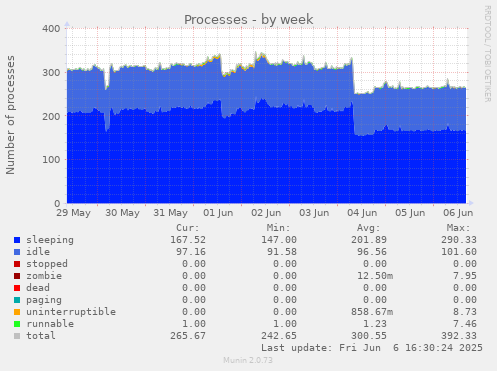
Task: Click the dead legend color swatch
Action: 17,288
